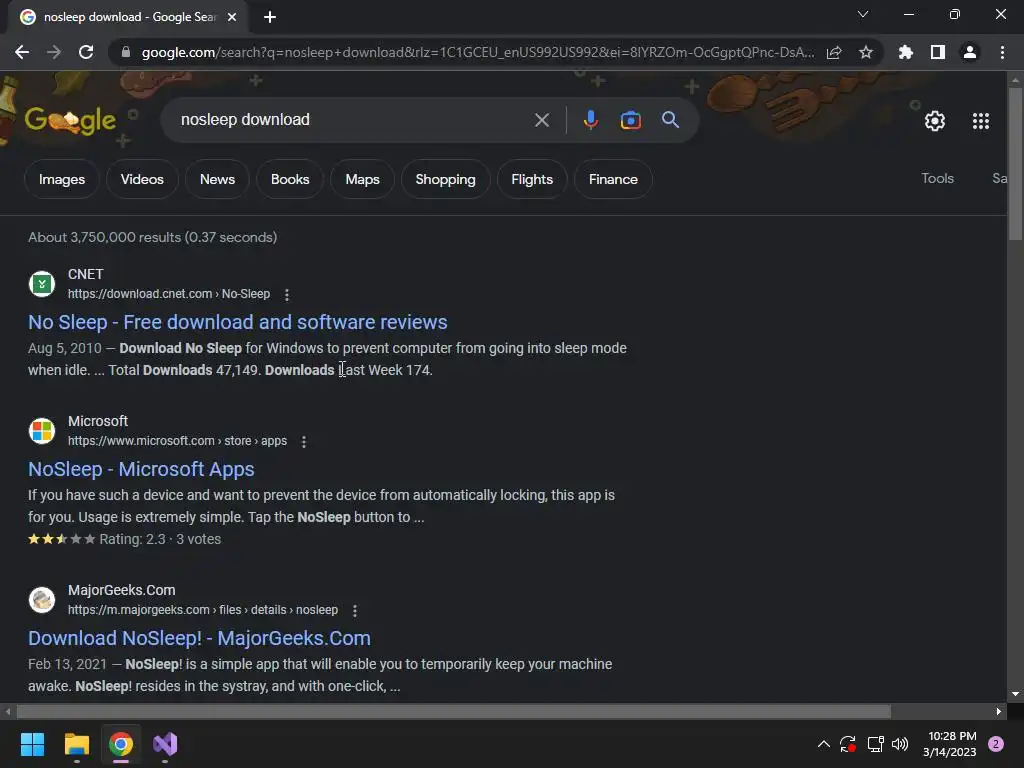Open Microsoft result's three-dot options
The width and height of the screenshot is (1024, 768).
click(304, 442)
